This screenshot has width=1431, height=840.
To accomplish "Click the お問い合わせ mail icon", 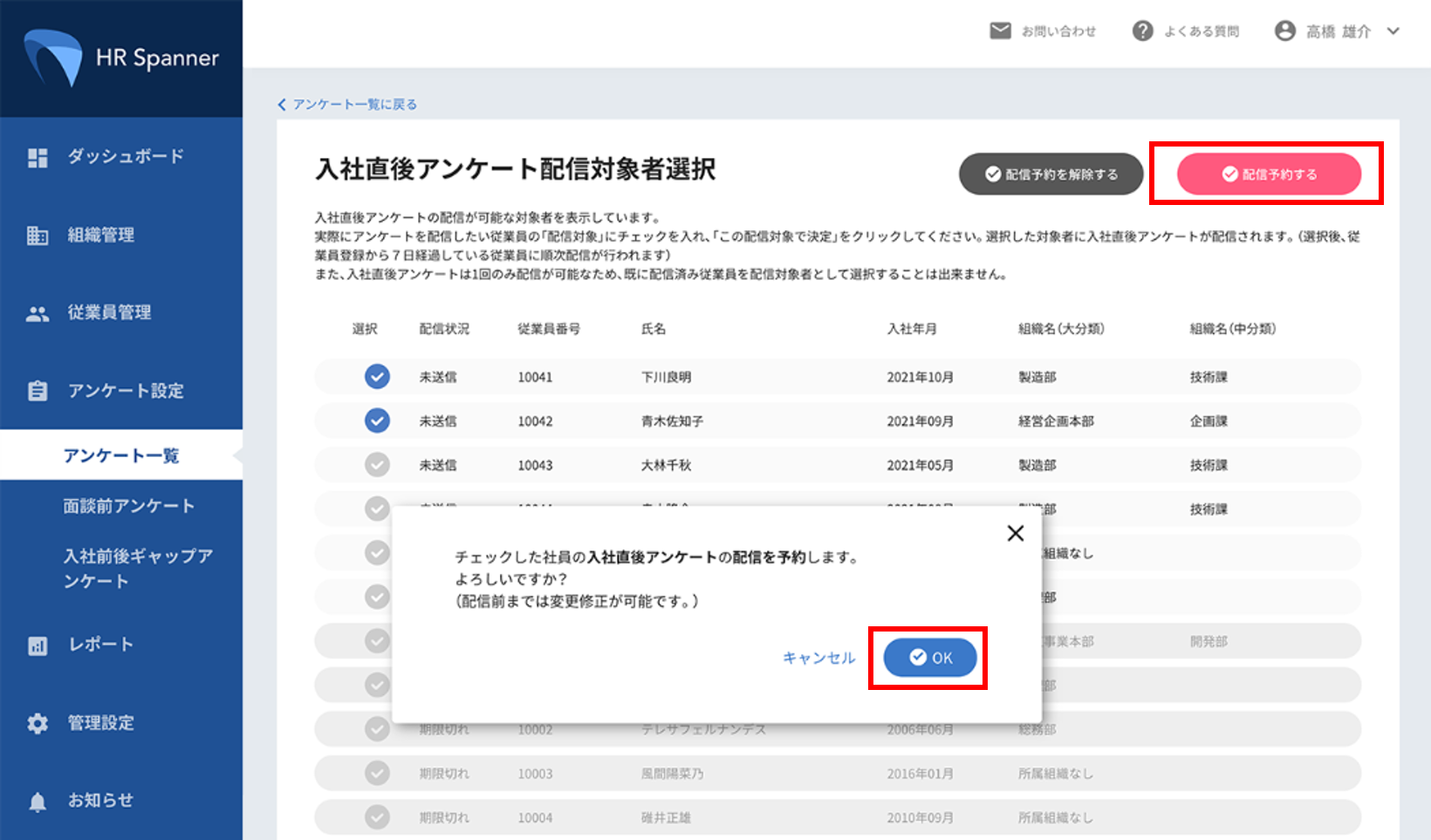I will point(1000,31).
